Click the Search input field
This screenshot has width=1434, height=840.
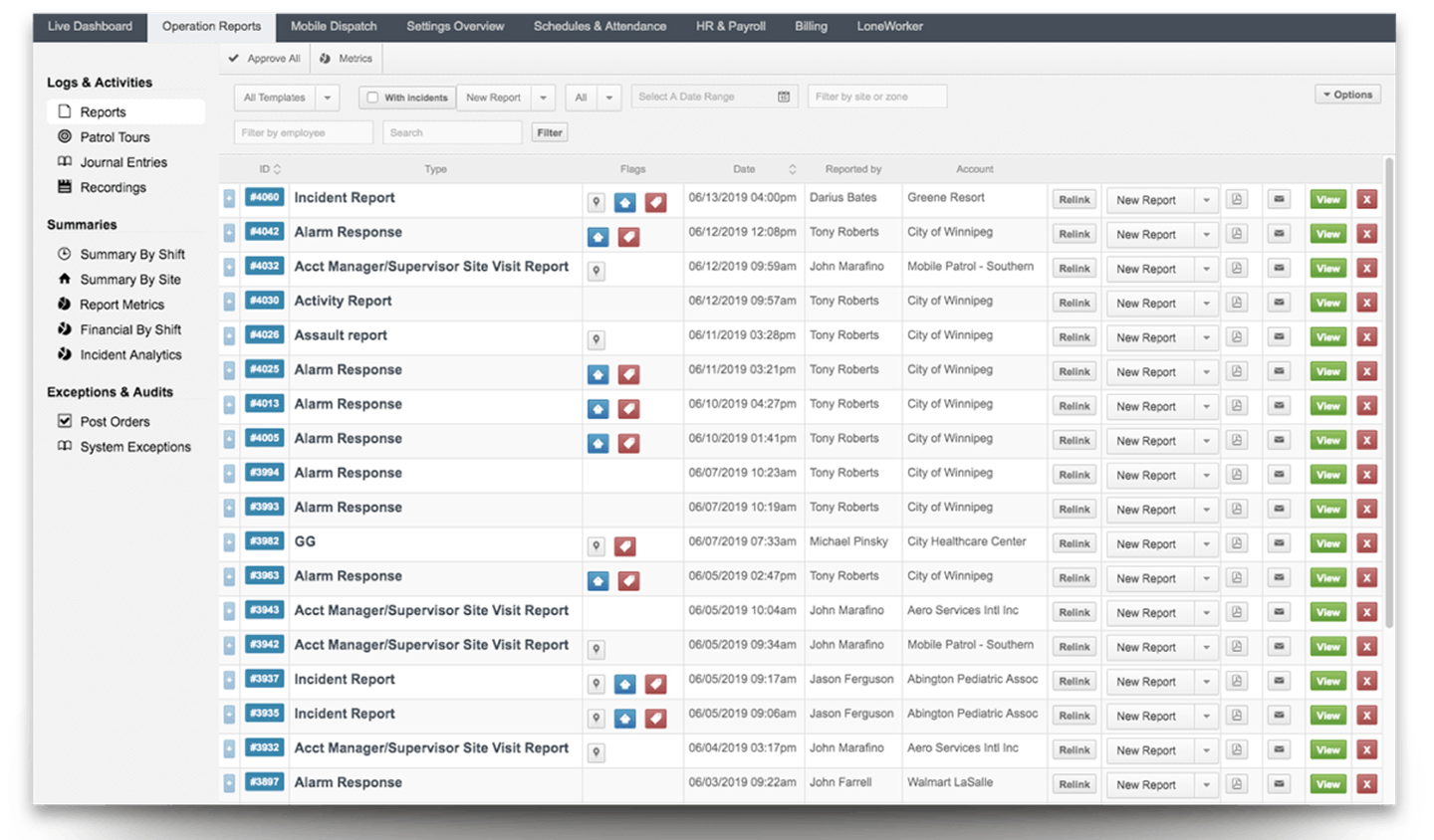(x=452, y=132)
